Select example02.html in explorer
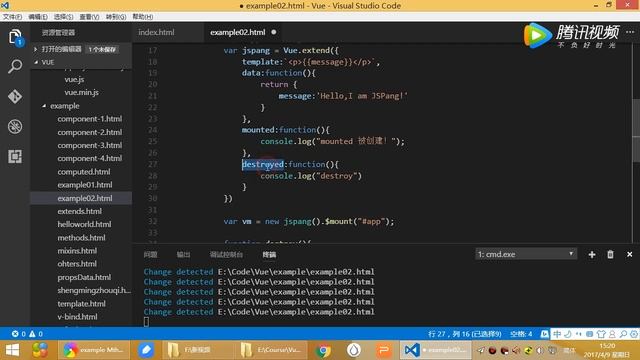Image resolution: width=640 pixels, height=360 pixels. (x=84, y=198)
